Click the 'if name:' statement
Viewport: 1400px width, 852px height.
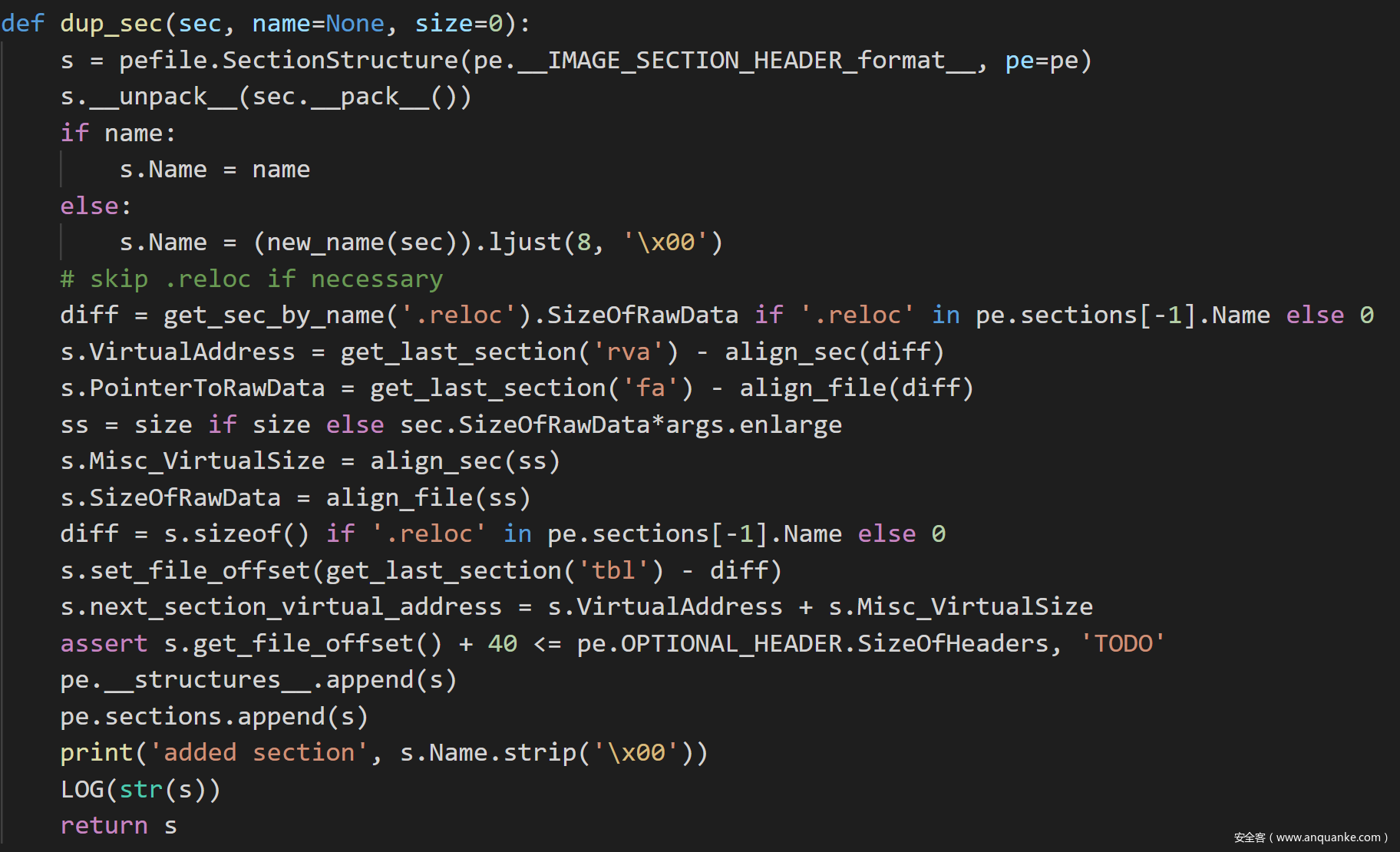118,133
